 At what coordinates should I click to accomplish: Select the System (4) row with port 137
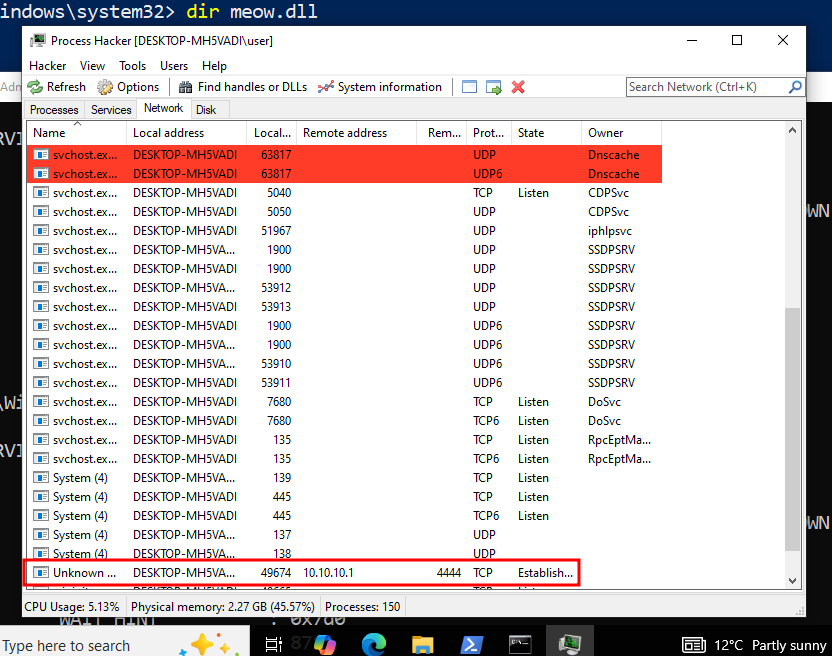point(344,535)
